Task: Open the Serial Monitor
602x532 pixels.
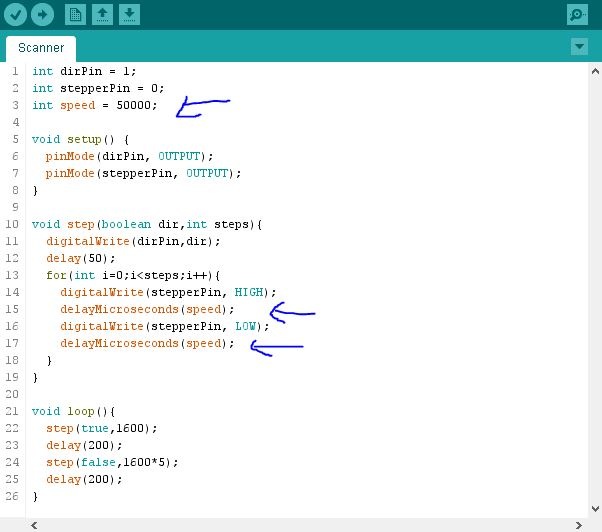Action: [x=577, y=15]
